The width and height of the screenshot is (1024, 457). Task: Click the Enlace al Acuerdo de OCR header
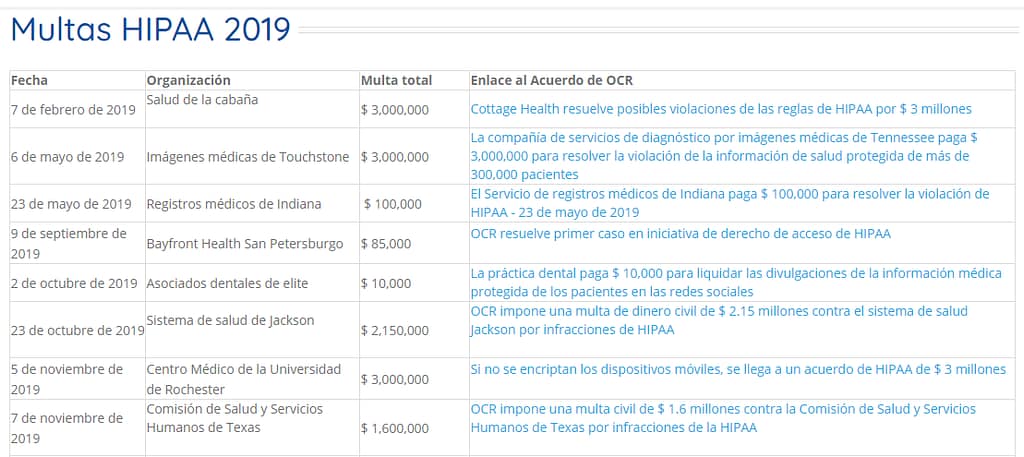[551, 80]
